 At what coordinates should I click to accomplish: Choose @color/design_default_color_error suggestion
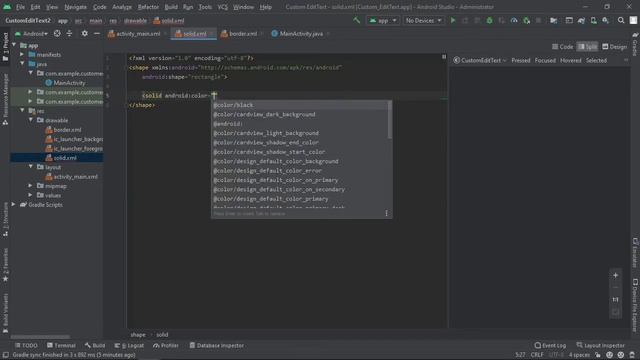click(299, 171)
